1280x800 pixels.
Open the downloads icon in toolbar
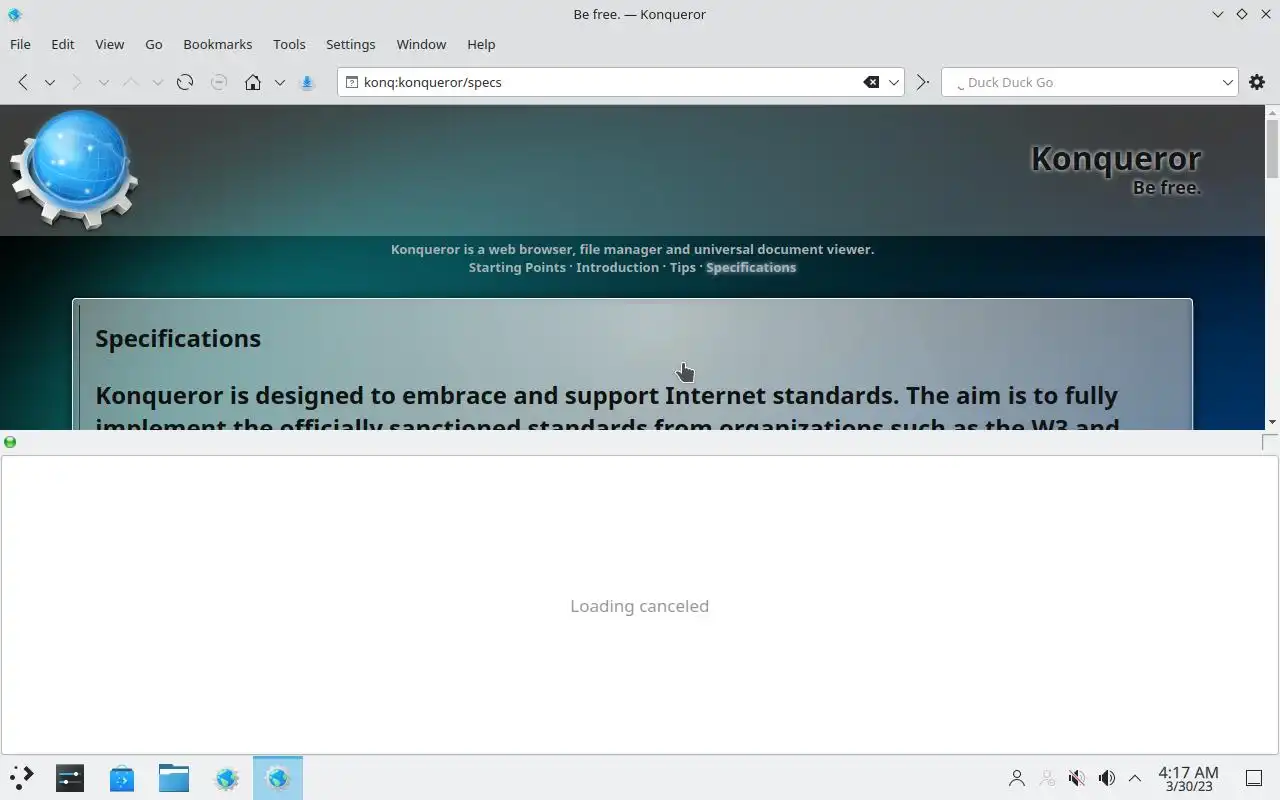(x=308, y=82)
